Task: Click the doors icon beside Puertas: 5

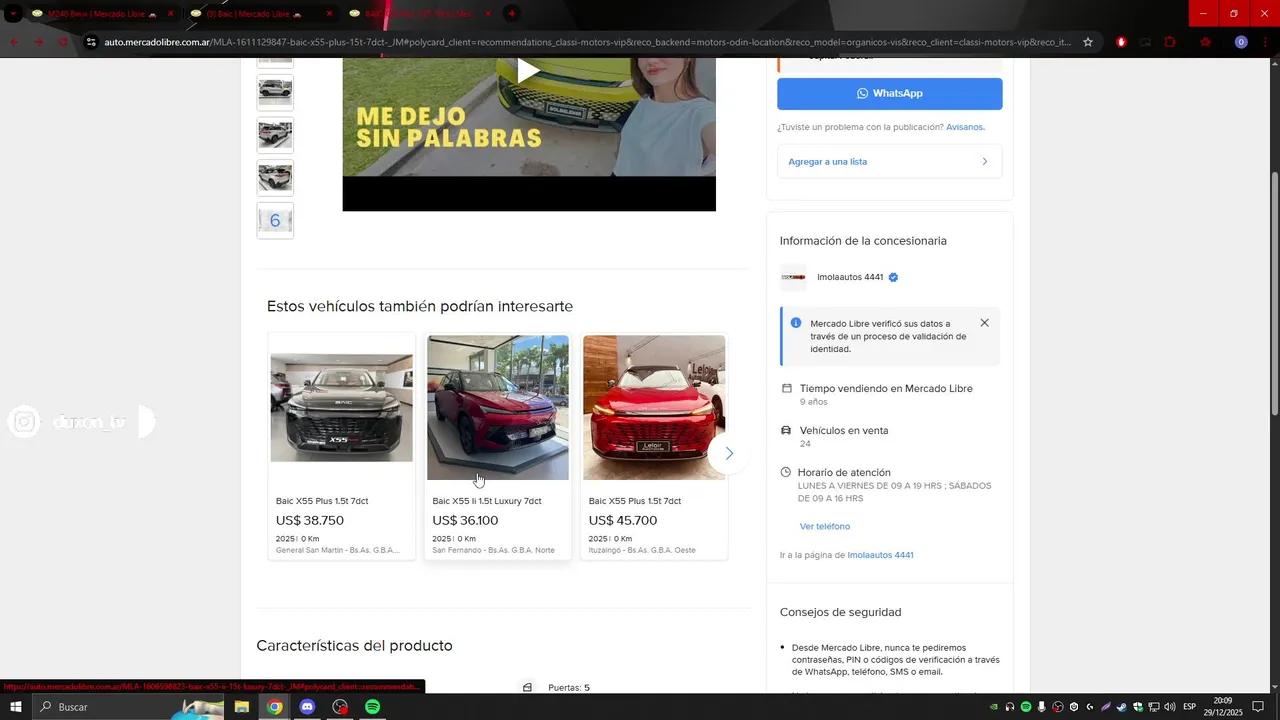Action: coord(527,687)
